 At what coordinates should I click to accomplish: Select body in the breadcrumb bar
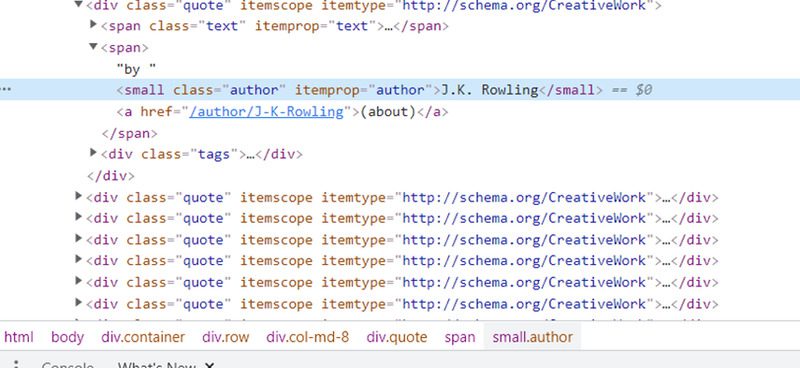(x=67, y=337)
